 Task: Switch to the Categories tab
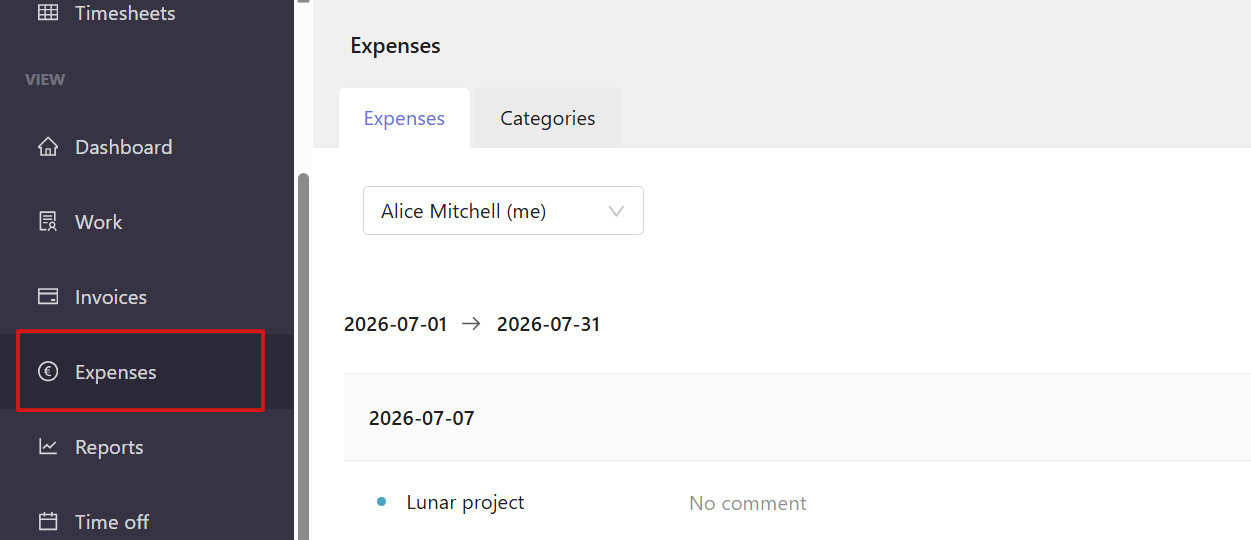tap(548, 118)
